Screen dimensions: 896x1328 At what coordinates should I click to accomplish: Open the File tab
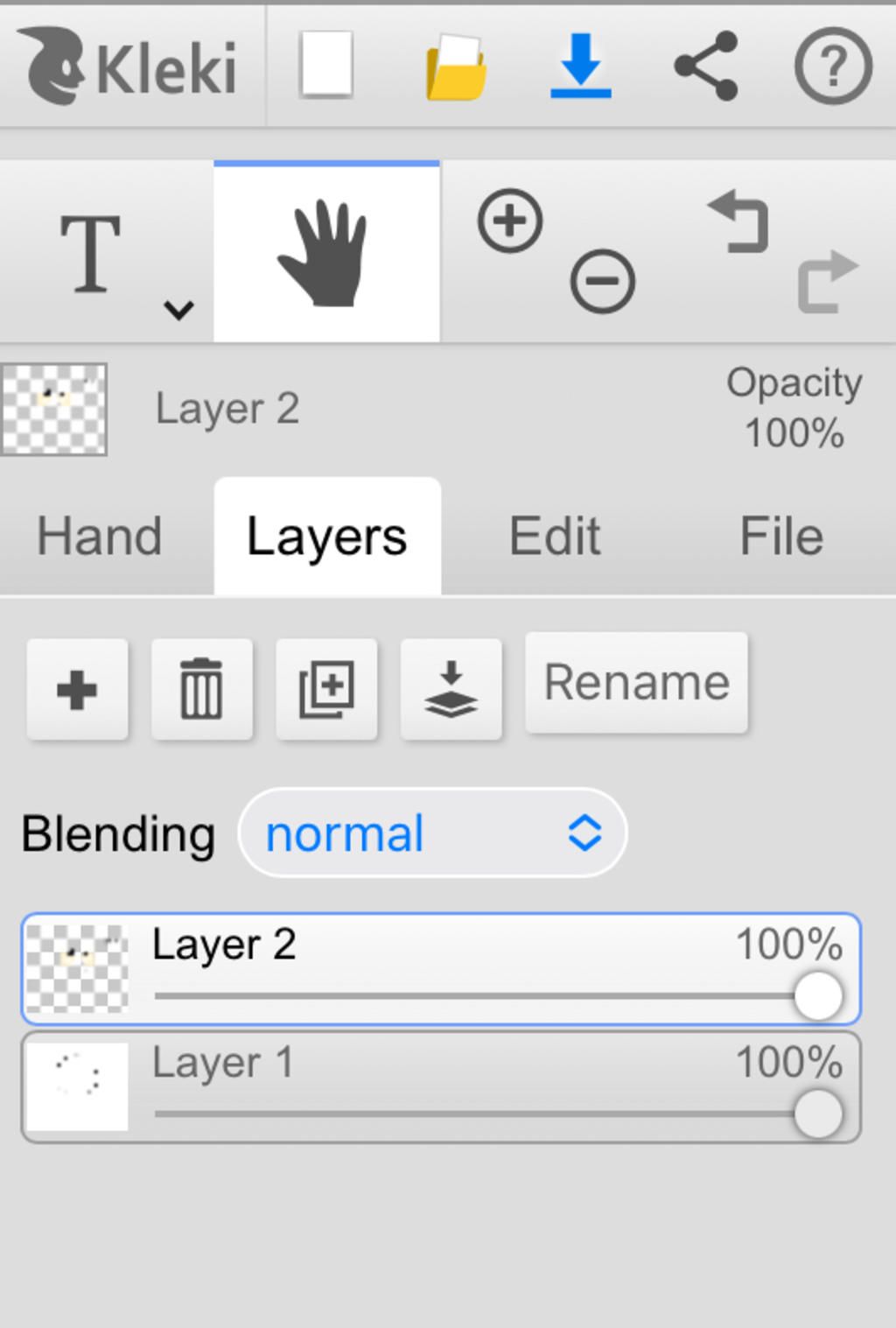coord(781,536)
